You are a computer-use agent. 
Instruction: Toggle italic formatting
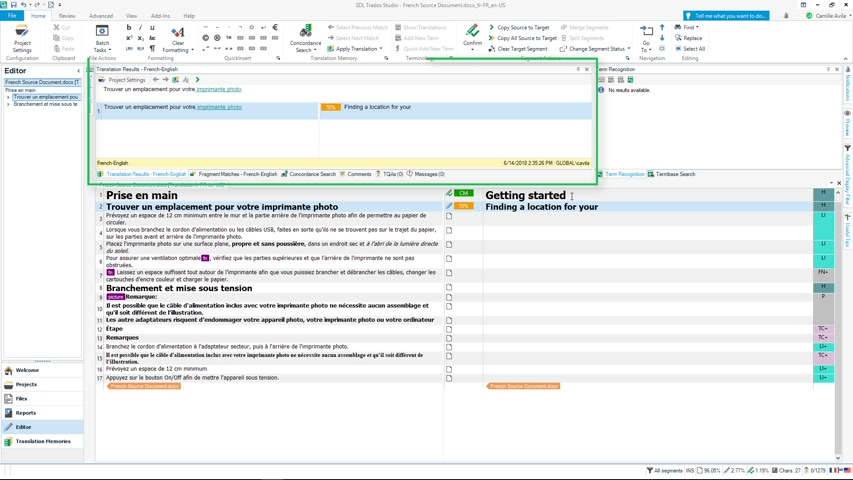coord(141,28)
